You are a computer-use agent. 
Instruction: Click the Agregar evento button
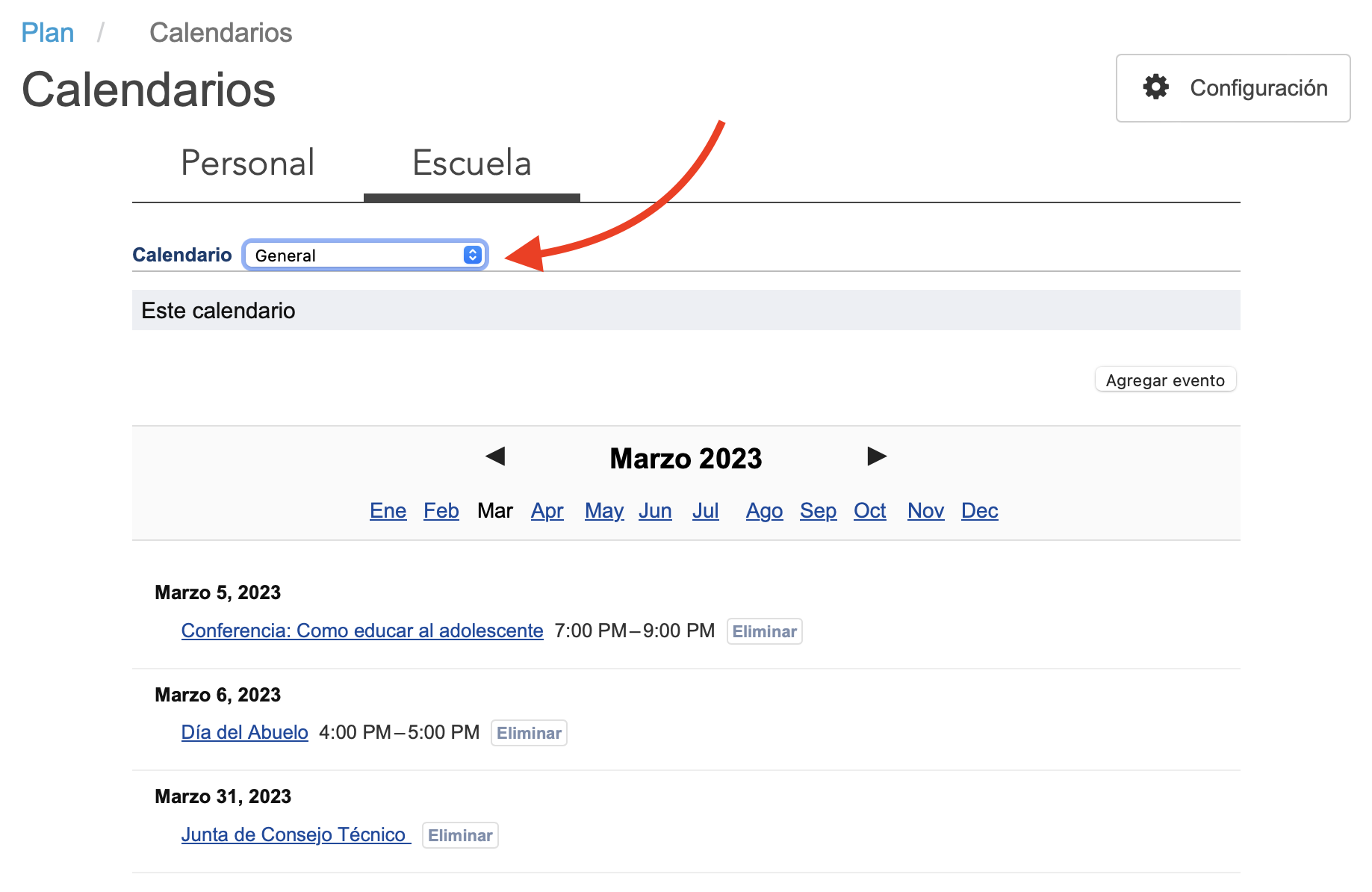point(1164,380)
